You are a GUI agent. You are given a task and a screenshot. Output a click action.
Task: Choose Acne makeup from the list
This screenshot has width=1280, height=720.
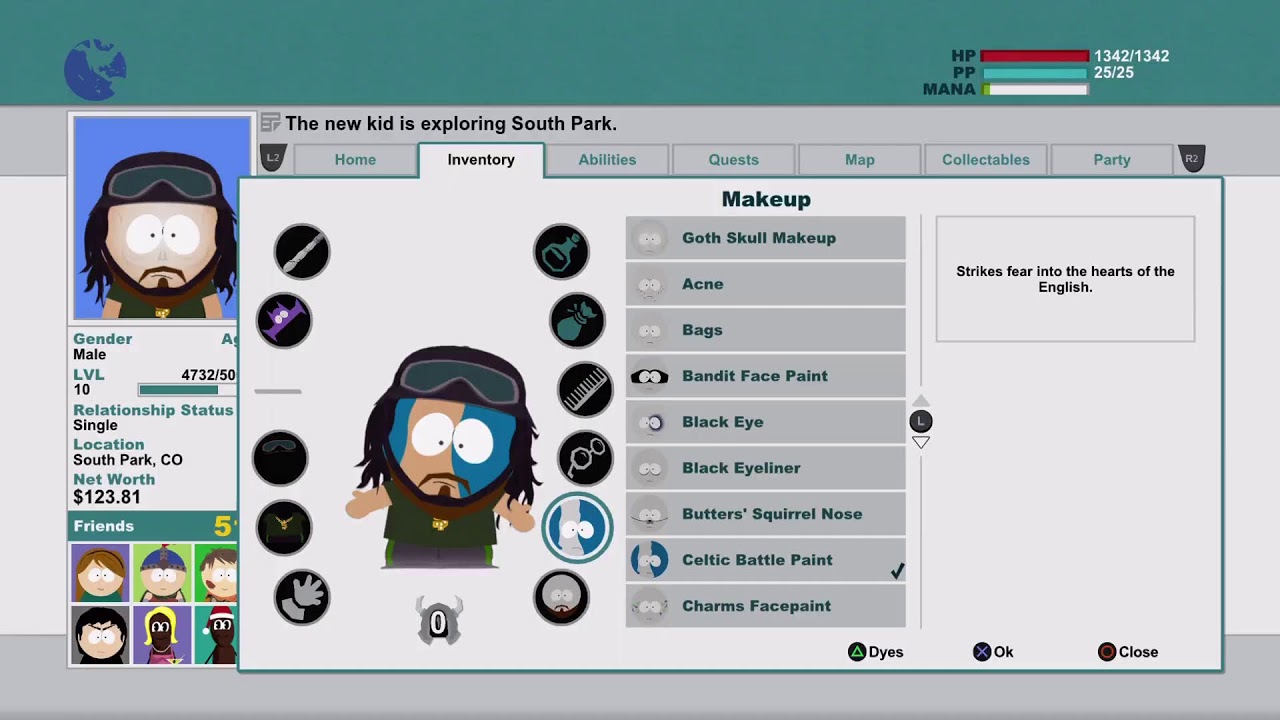(x=766, y=284)
